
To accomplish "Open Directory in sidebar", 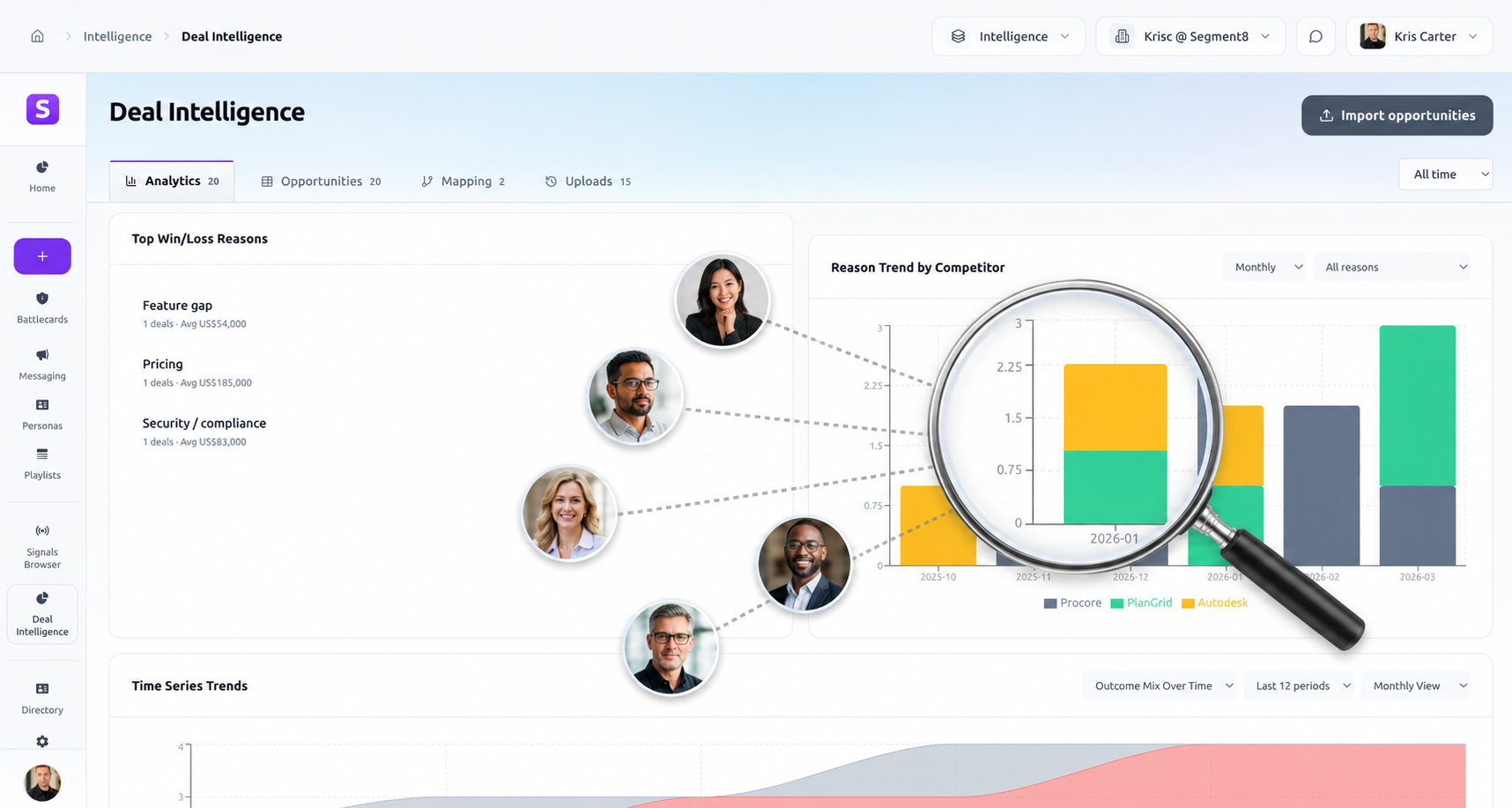I will pos(42,698).
